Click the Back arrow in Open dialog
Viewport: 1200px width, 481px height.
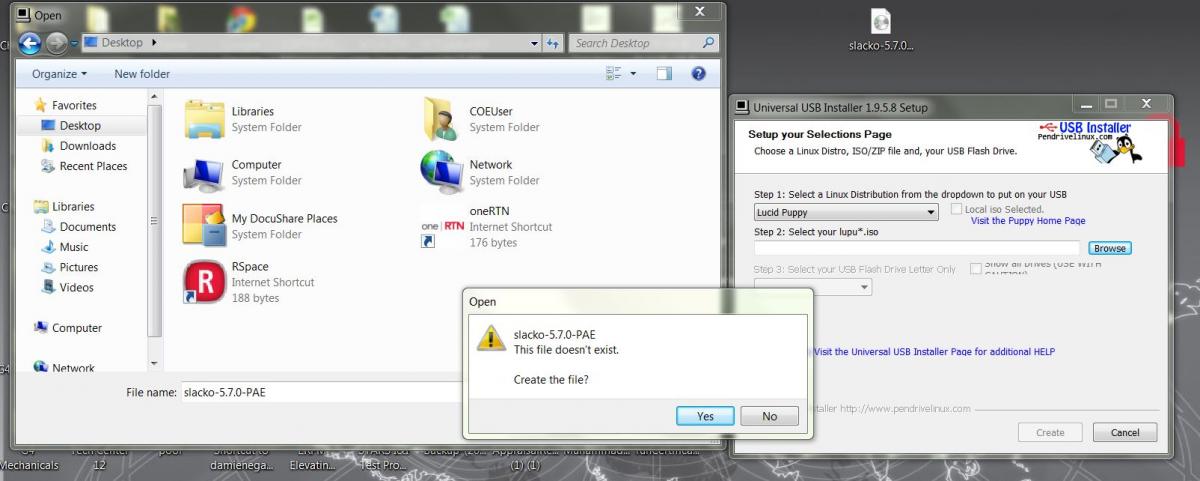point(29,43)
